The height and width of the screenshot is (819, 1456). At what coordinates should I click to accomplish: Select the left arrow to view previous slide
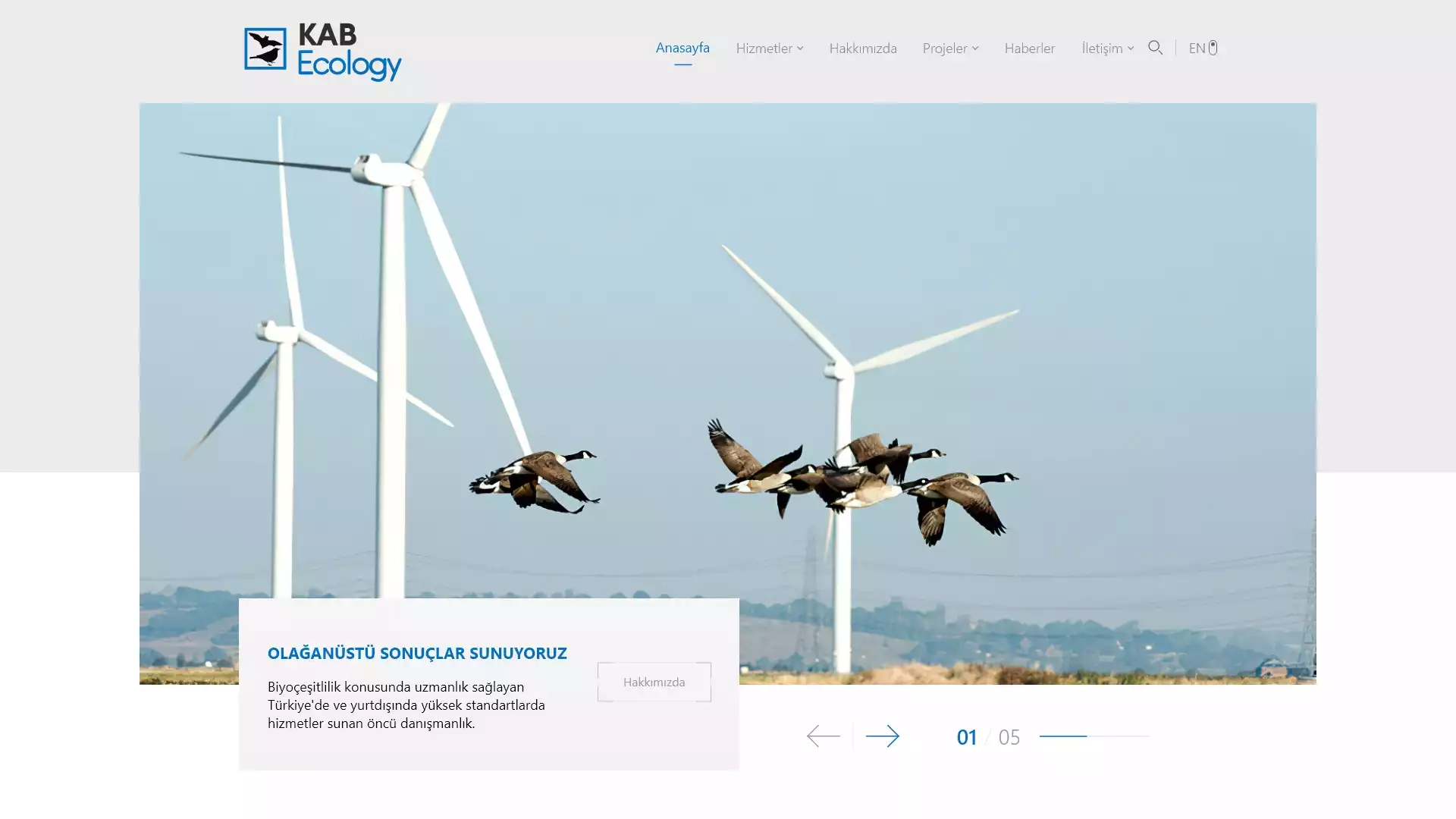tap(823, 735)
